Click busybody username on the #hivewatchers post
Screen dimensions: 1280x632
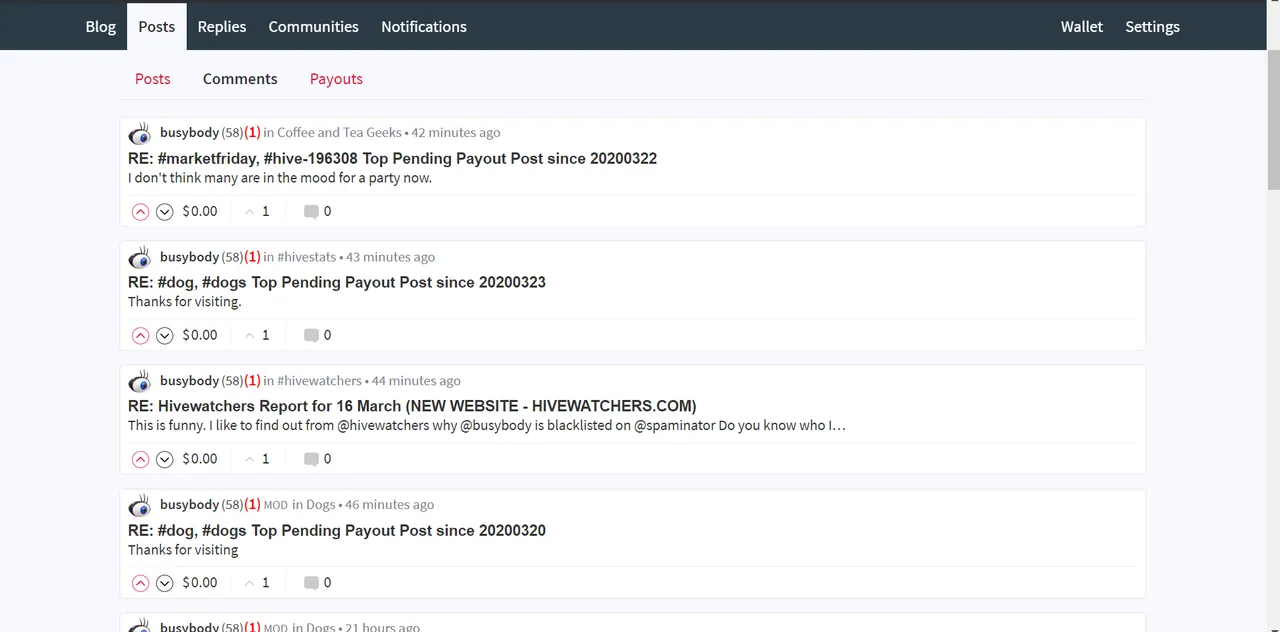[189, 381]
